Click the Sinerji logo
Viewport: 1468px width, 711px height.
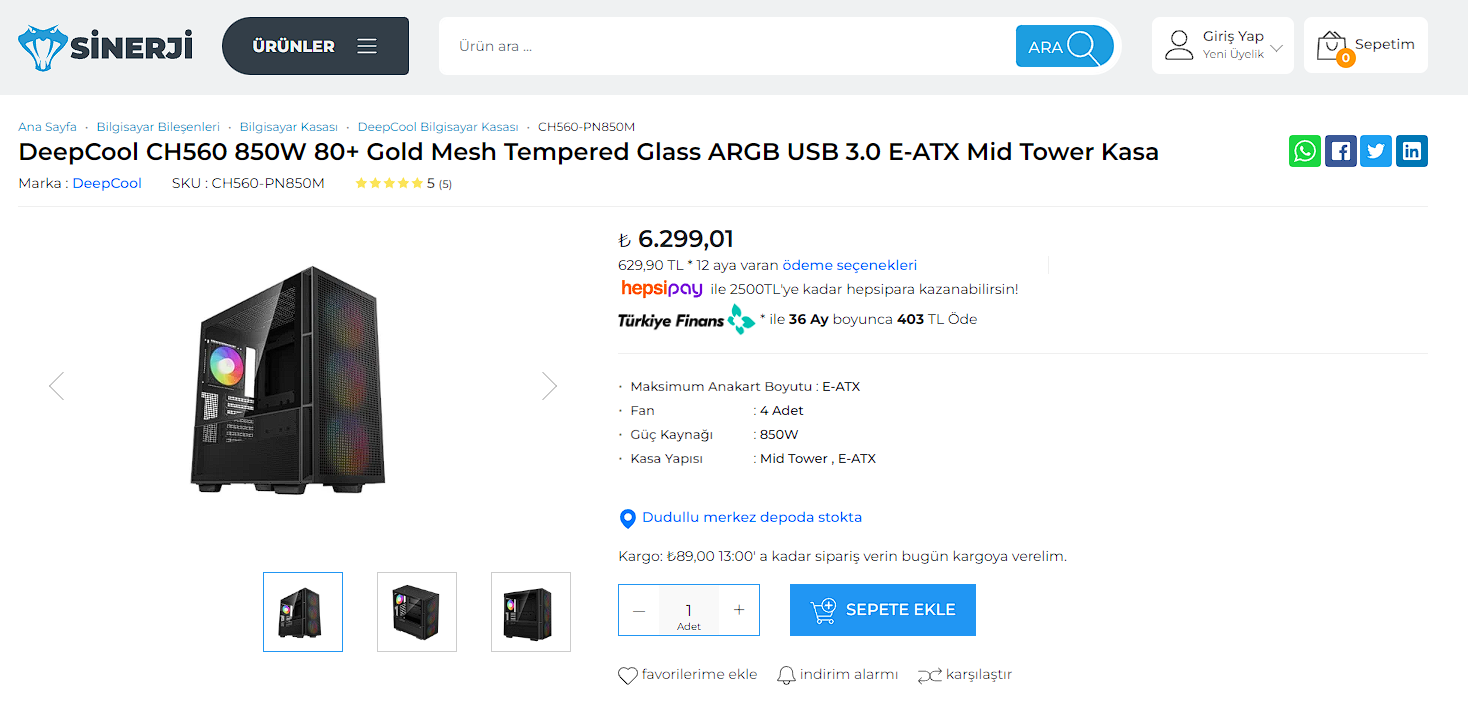[105, 46]
